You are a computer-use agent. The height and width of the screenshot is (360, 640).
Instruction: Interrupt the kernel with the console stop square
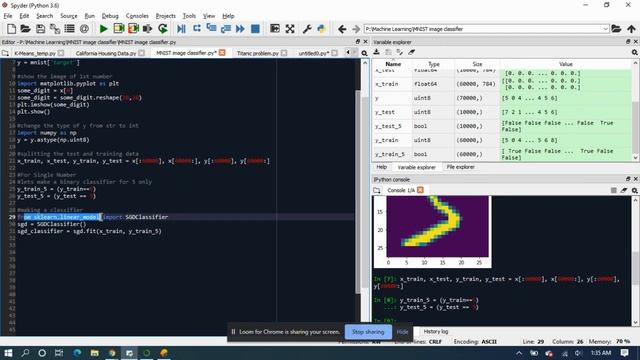(x=613, y=190)
